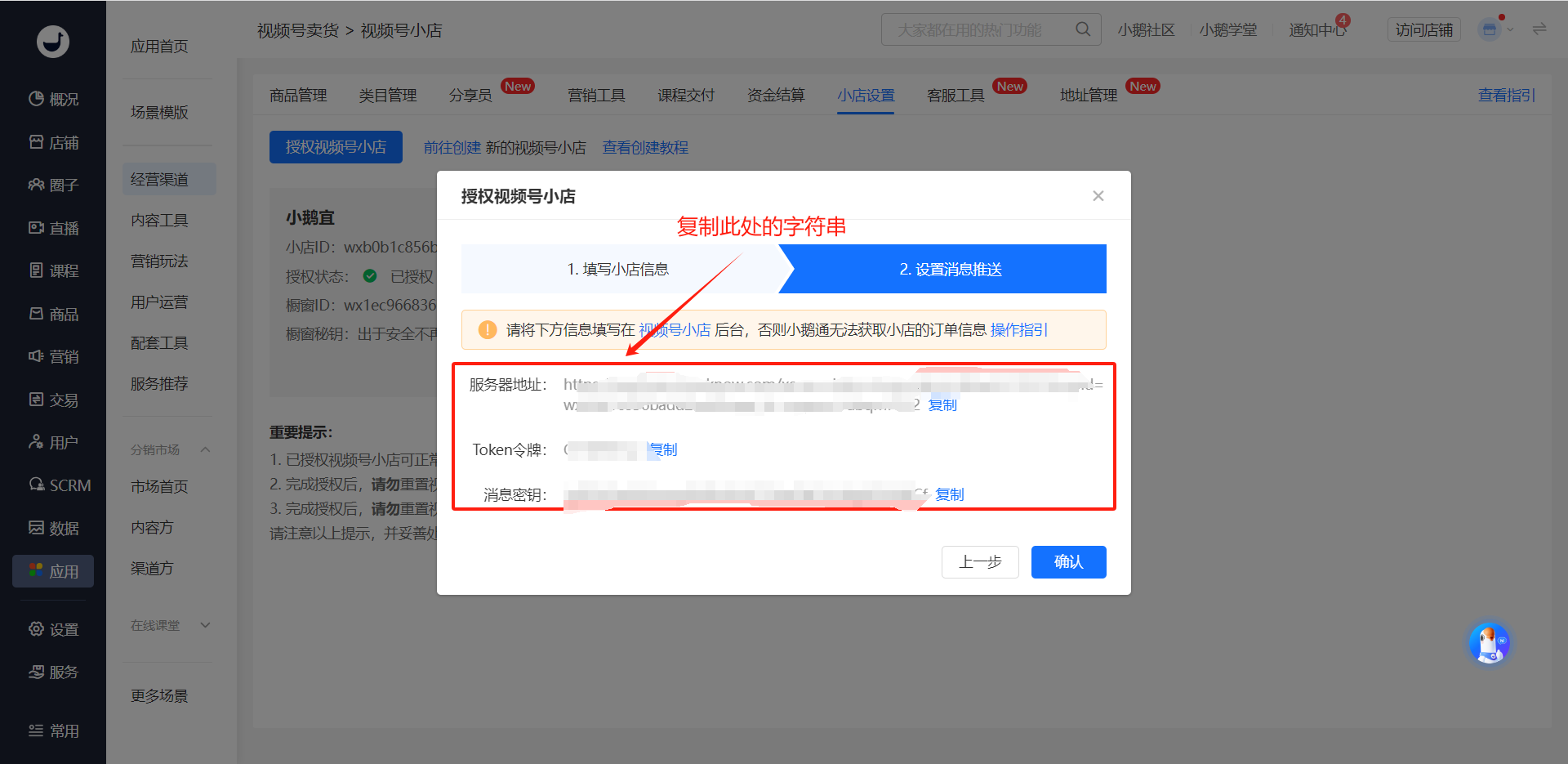1568x764 pixels.
Task: Open 常用 in the sidebar
Action: 53,730
